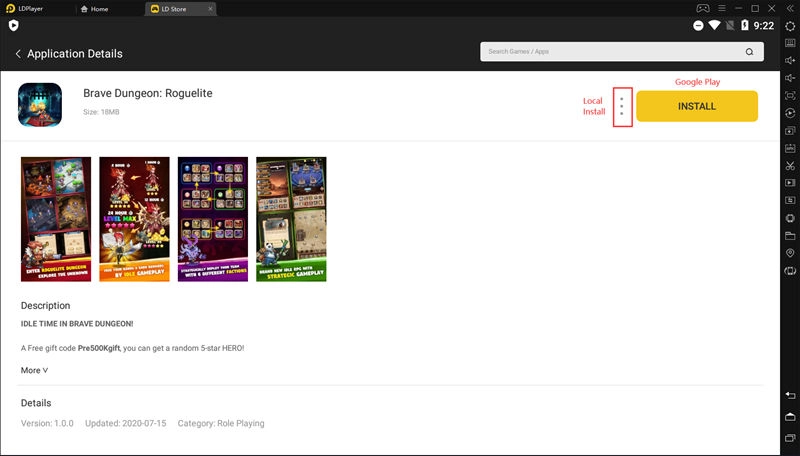
Task: Open fourth screenshot: Strategic Gameplay
Action: click(291, 219)
